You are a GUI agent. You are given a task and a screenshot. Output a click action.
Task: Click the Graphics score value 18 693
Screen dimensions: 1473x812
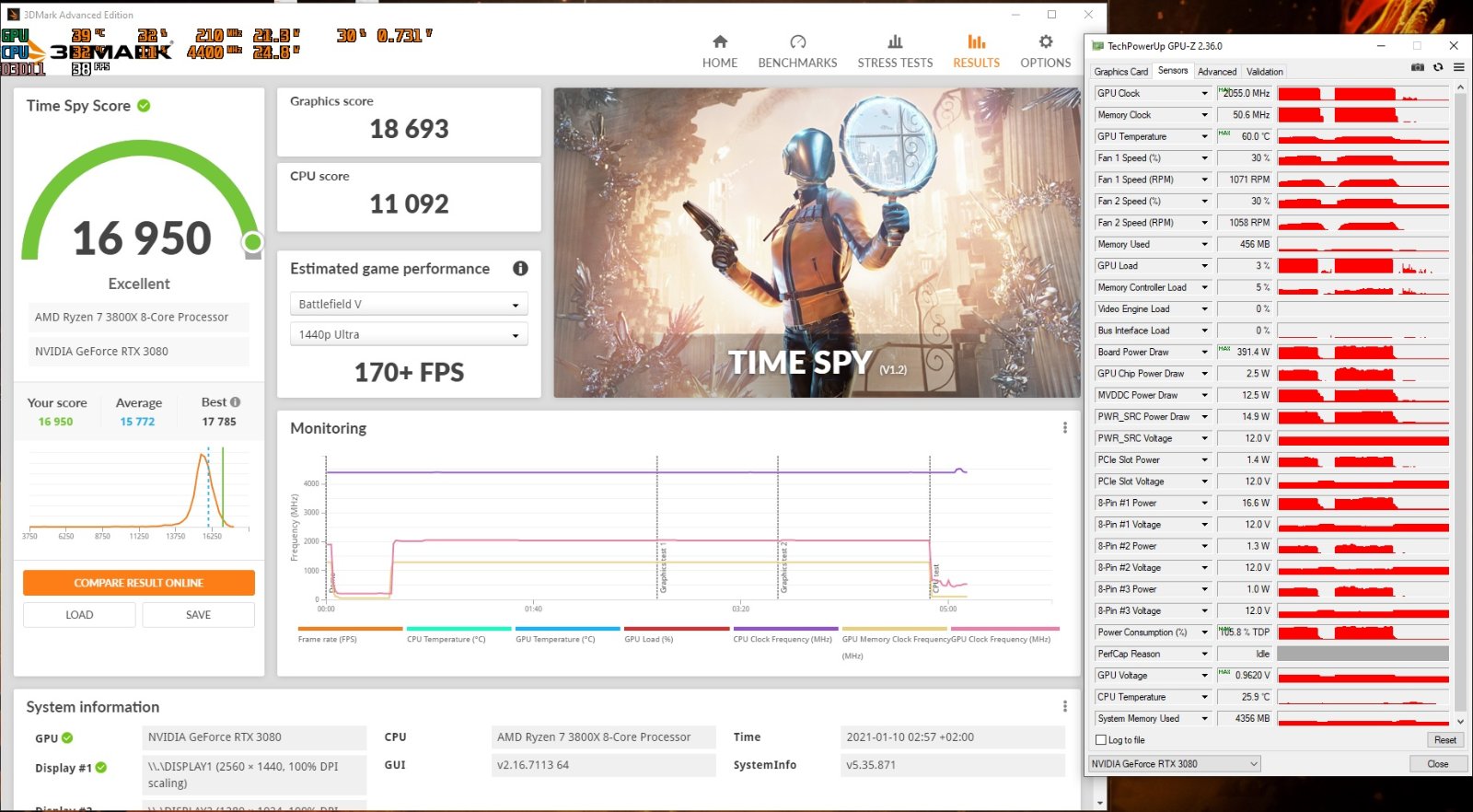[409, 129]
